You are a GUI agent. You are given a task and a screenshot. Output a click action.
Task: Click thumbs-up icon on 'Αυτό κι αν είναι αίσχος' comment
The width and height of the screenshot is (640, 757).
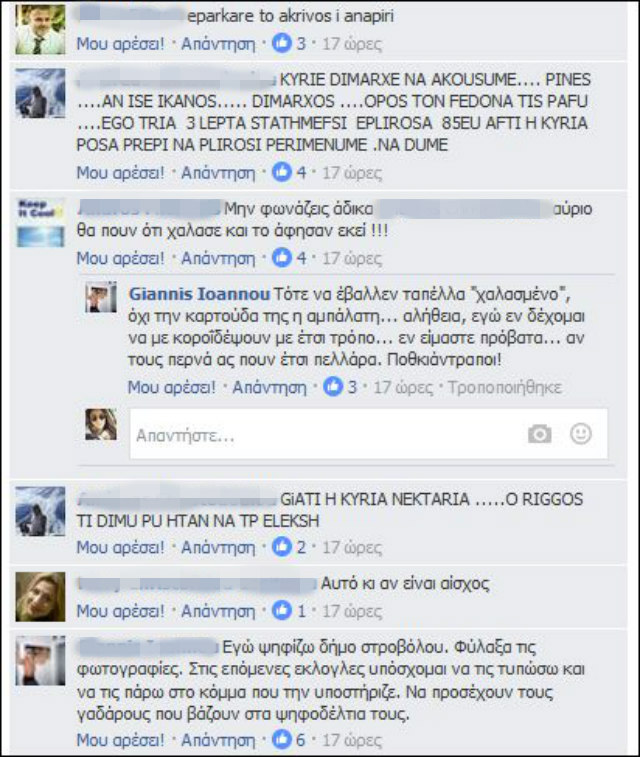pyautogui.click(x=282, y=611)
